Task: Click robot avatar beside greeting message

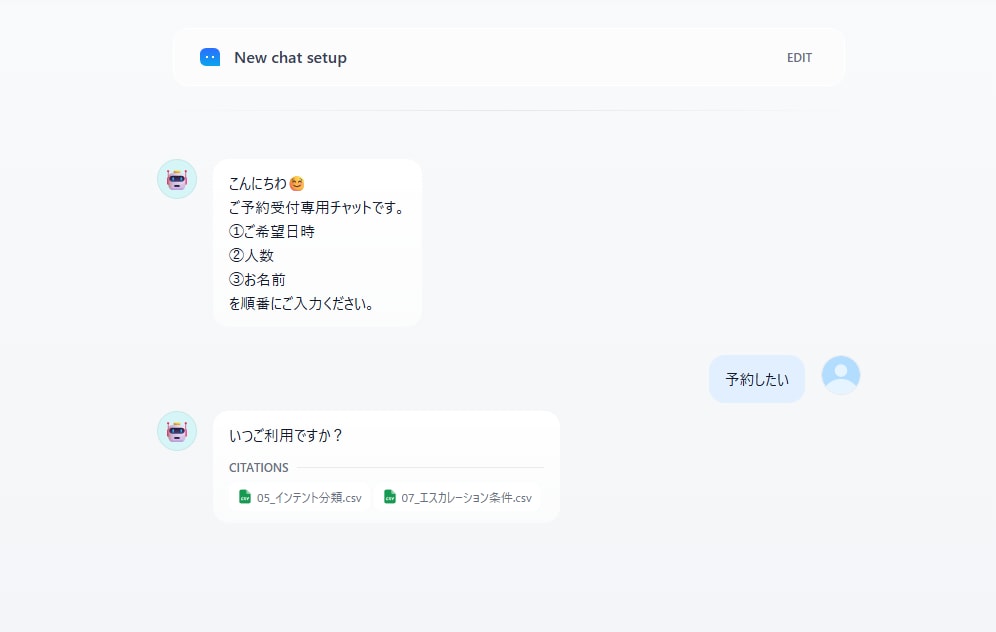Action: [177, 179]
